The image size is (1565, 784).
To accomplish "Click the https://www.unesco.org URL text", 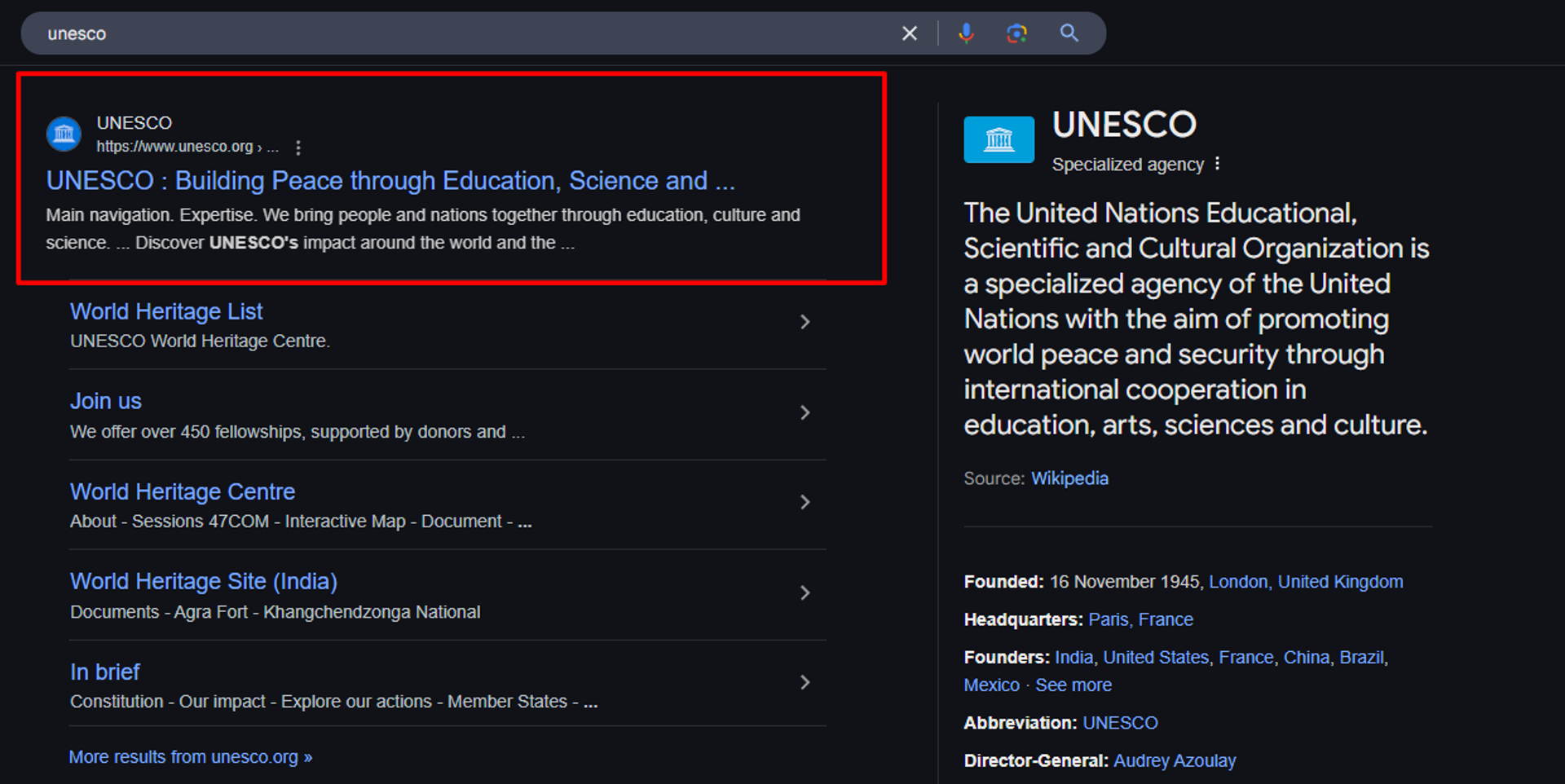I will (174, 147).
